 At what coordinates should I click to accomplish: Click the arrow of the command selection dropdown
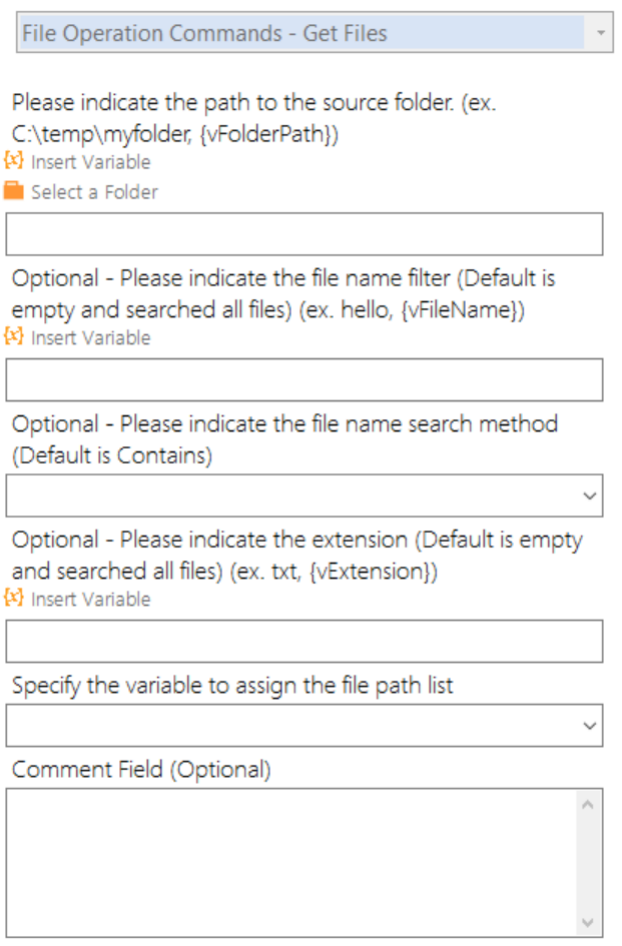(x=600, y=33)
